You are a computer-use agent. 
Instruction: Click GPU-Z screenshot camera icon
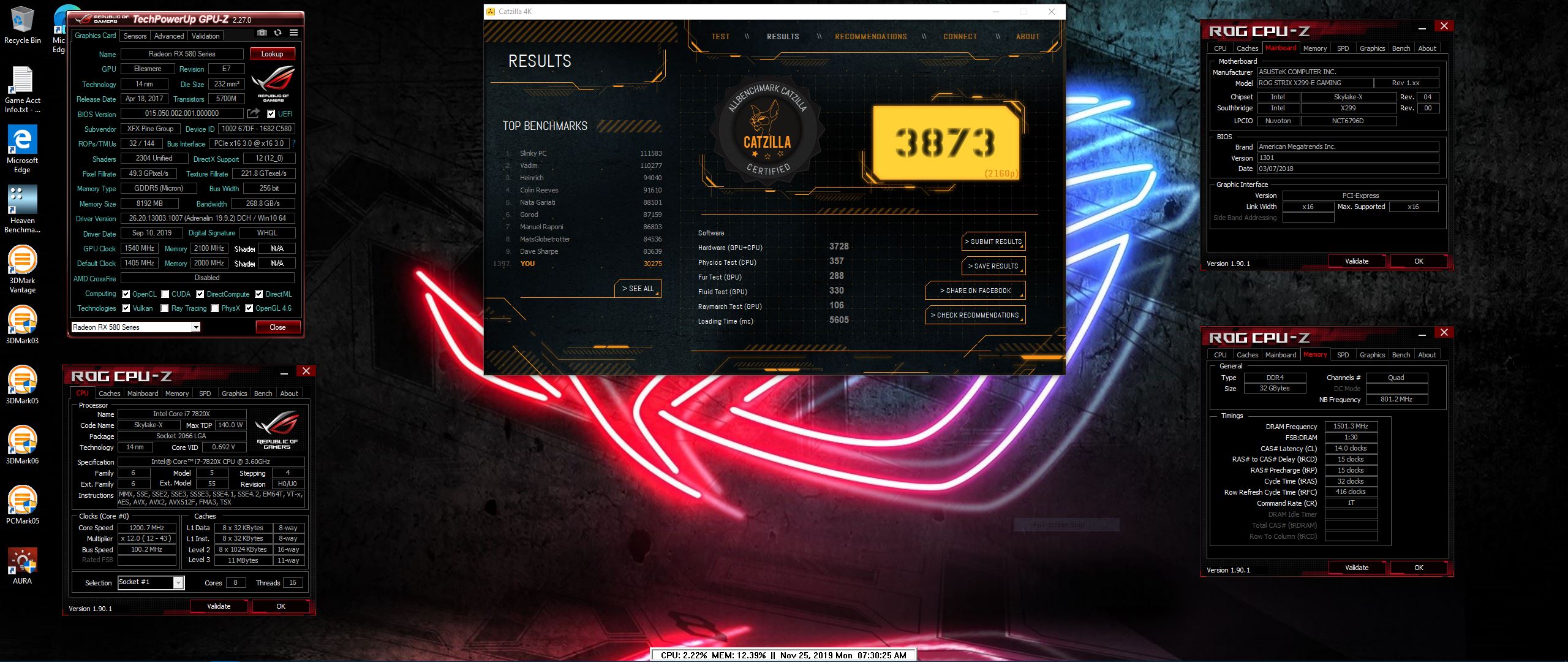pyautogui.click(x=262, y=33)
